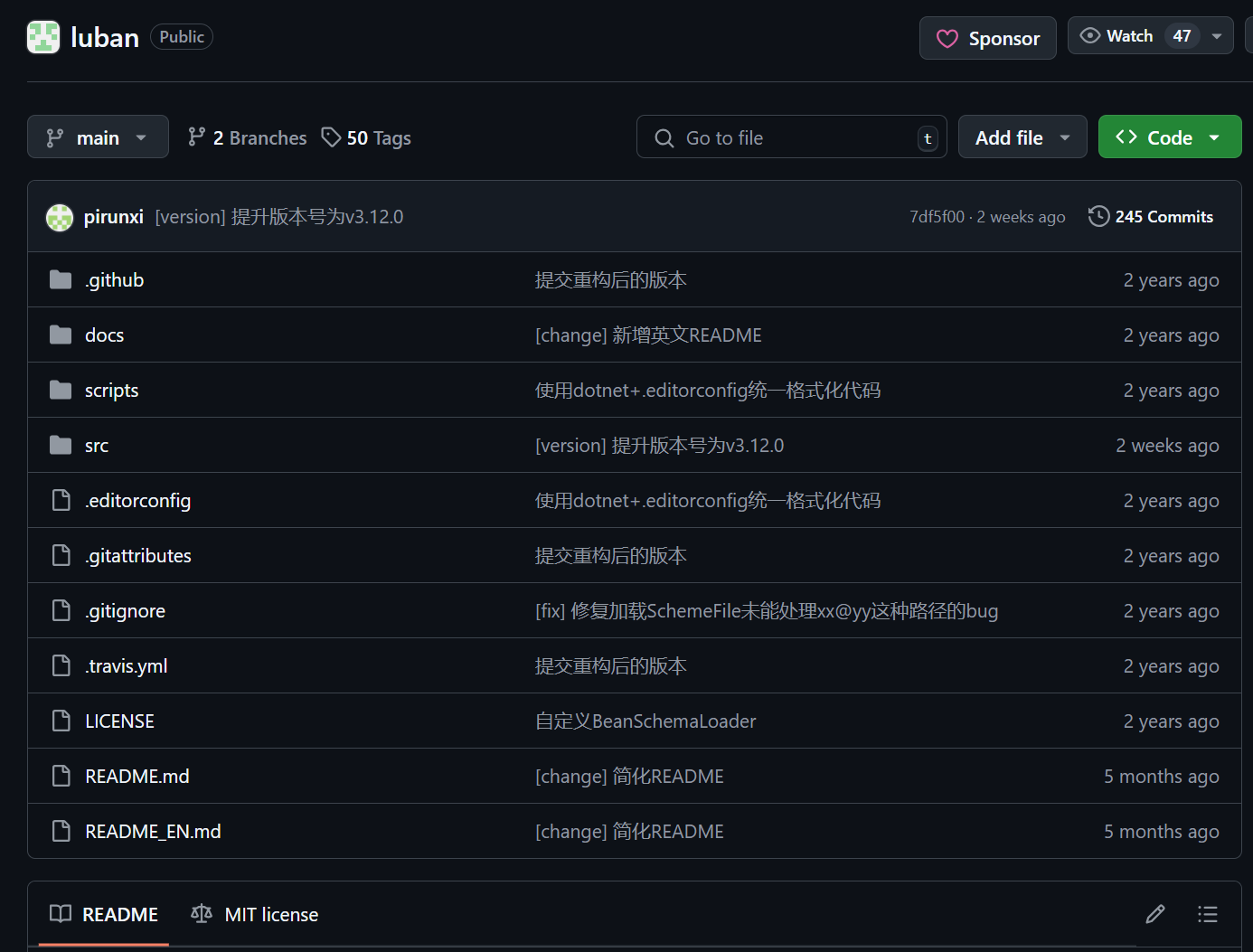The height and width of the screenshot is (952, 1253).
Task: Click the src folder icon
Action: (x=60, y=445)
